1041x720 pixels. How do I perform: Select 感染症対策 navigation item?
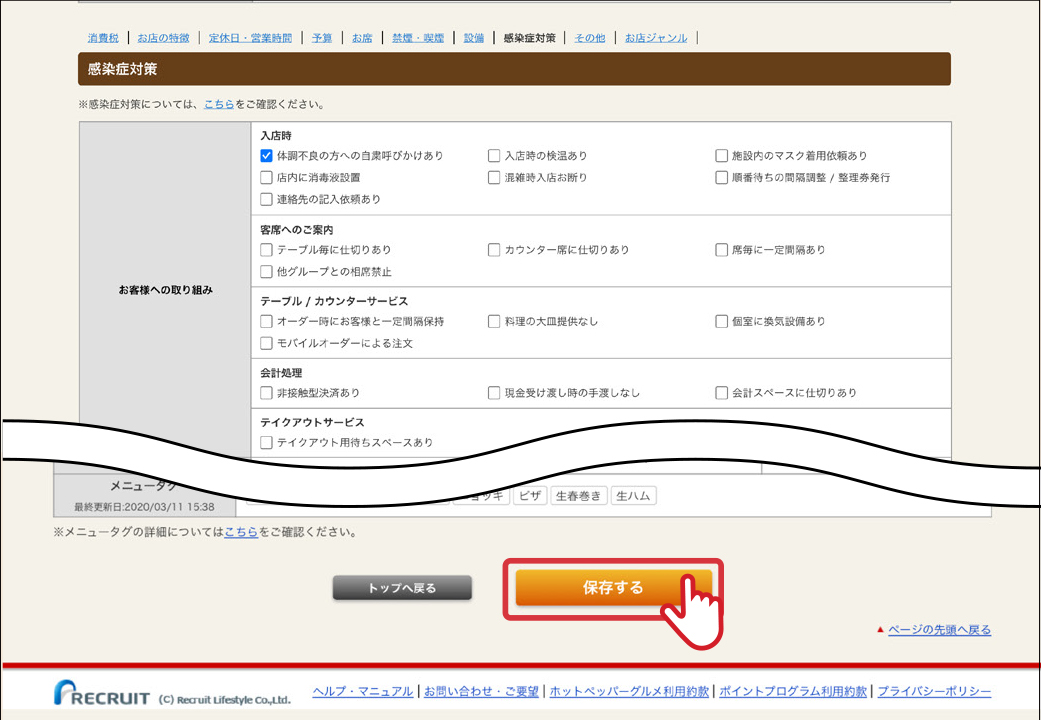coord(530,38)
